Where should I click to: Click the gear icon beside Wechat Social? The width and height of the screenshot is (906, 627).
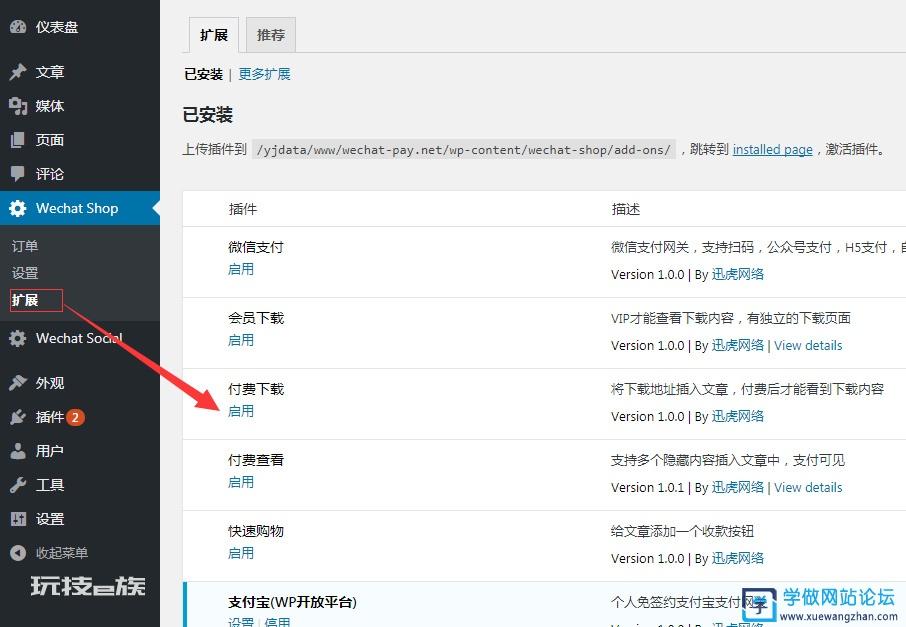point(18,338)
